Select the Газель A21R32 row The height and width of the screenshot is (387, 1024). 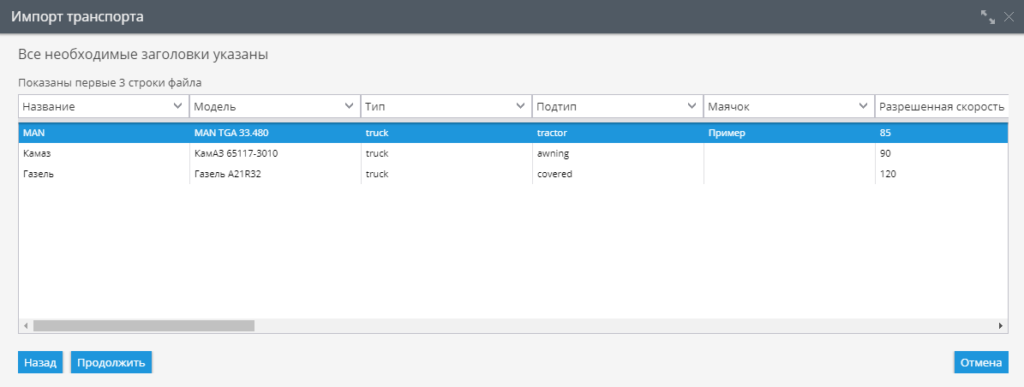513,174
